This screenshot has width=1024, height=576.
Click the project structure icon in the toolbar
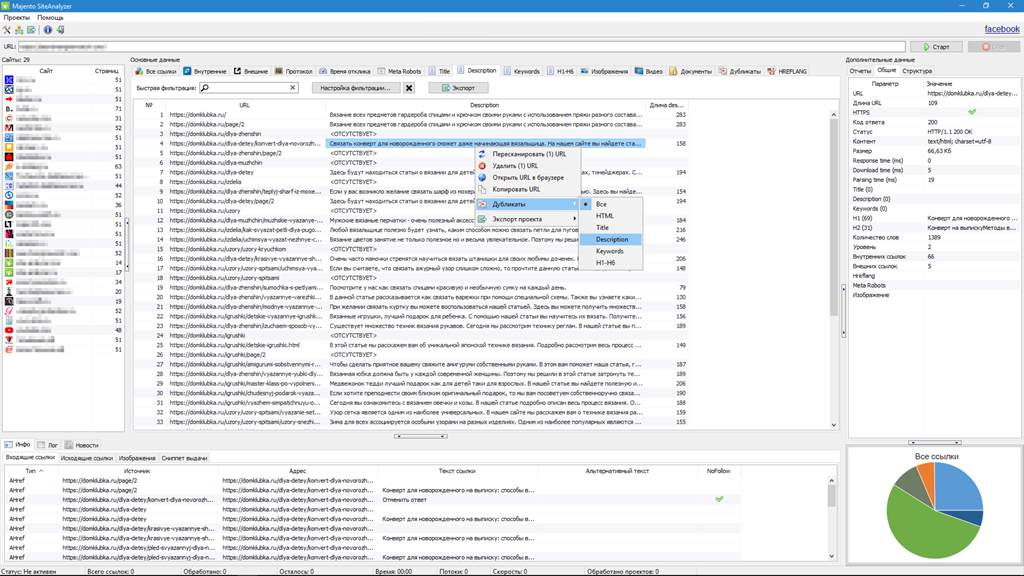point(18,30)
